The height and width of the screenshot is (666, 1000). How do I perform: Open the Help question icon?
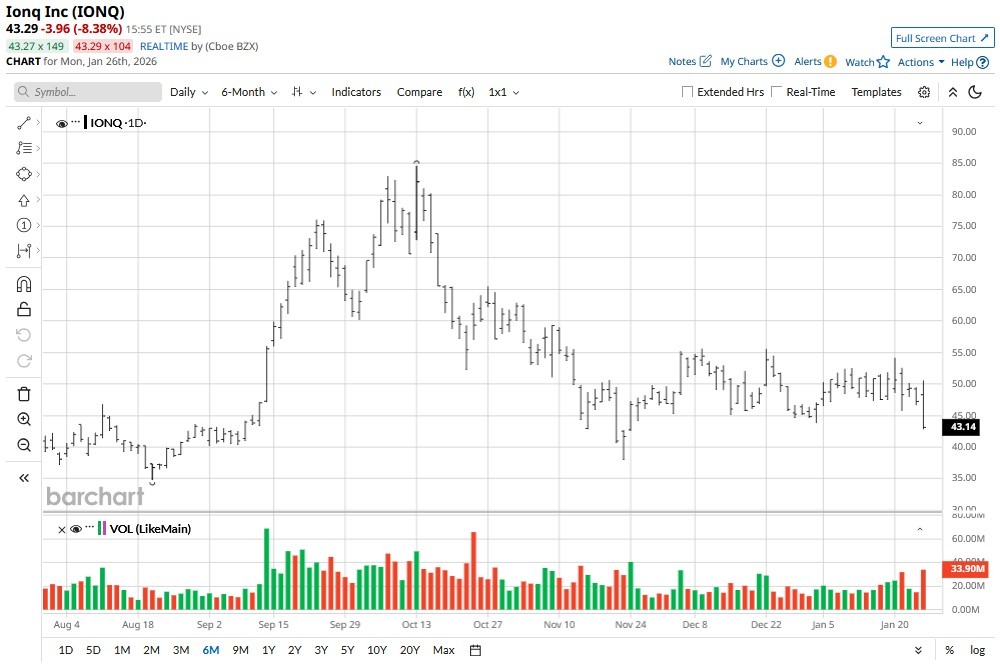[x=983, y=62]
